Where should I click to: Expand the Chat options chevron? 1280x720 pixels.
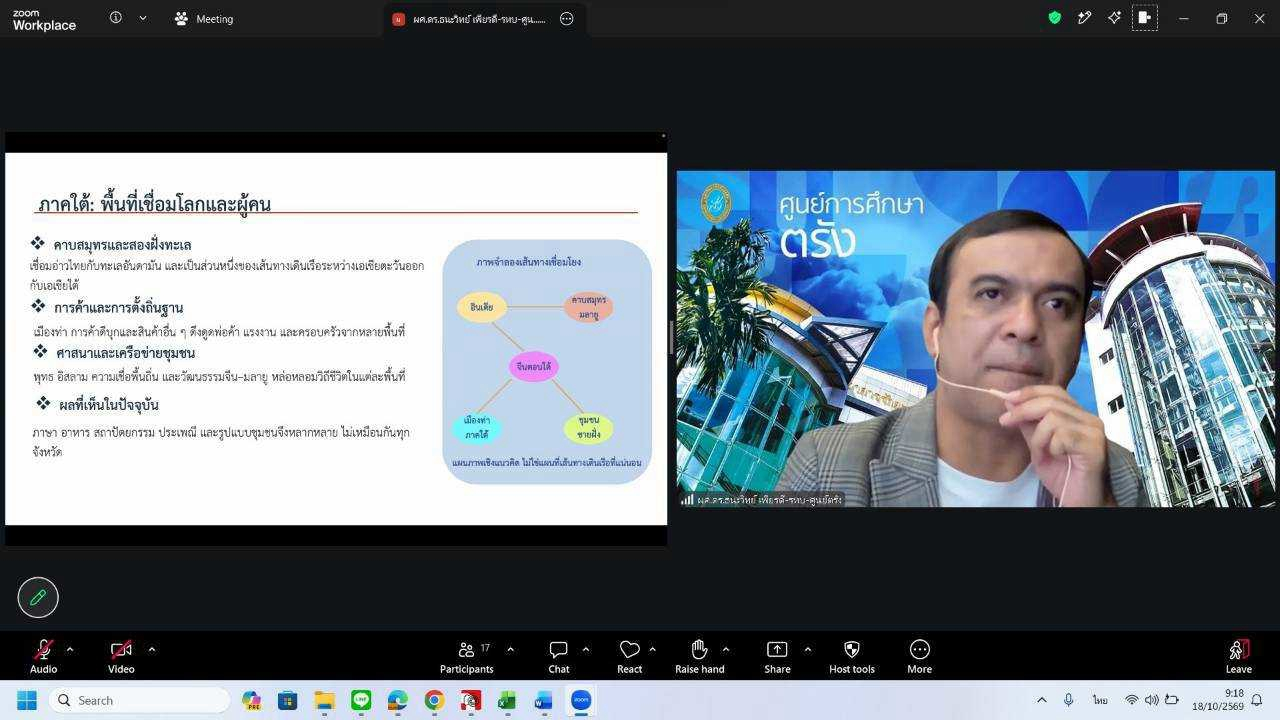tap(585, 649)
